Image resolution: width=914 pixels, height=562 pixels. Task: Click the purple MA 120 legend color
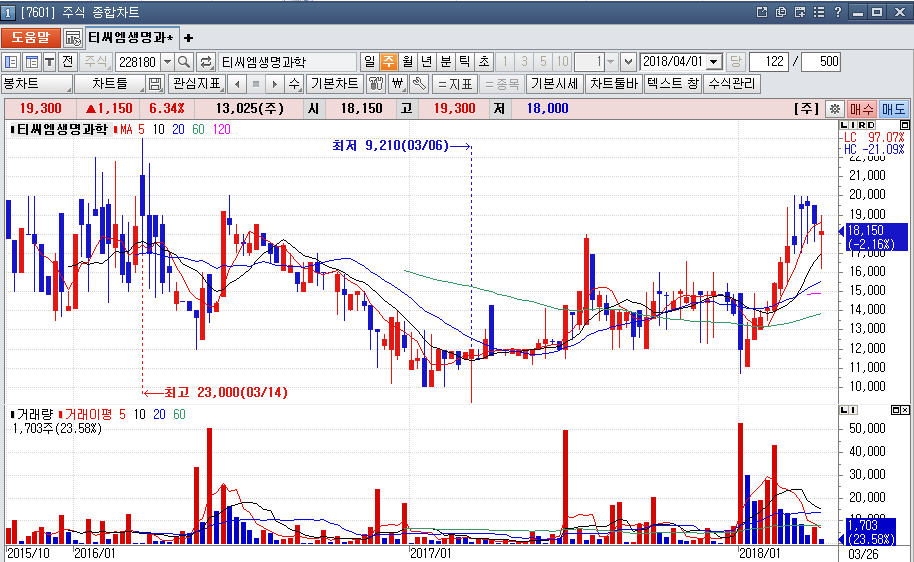point(221,130)
